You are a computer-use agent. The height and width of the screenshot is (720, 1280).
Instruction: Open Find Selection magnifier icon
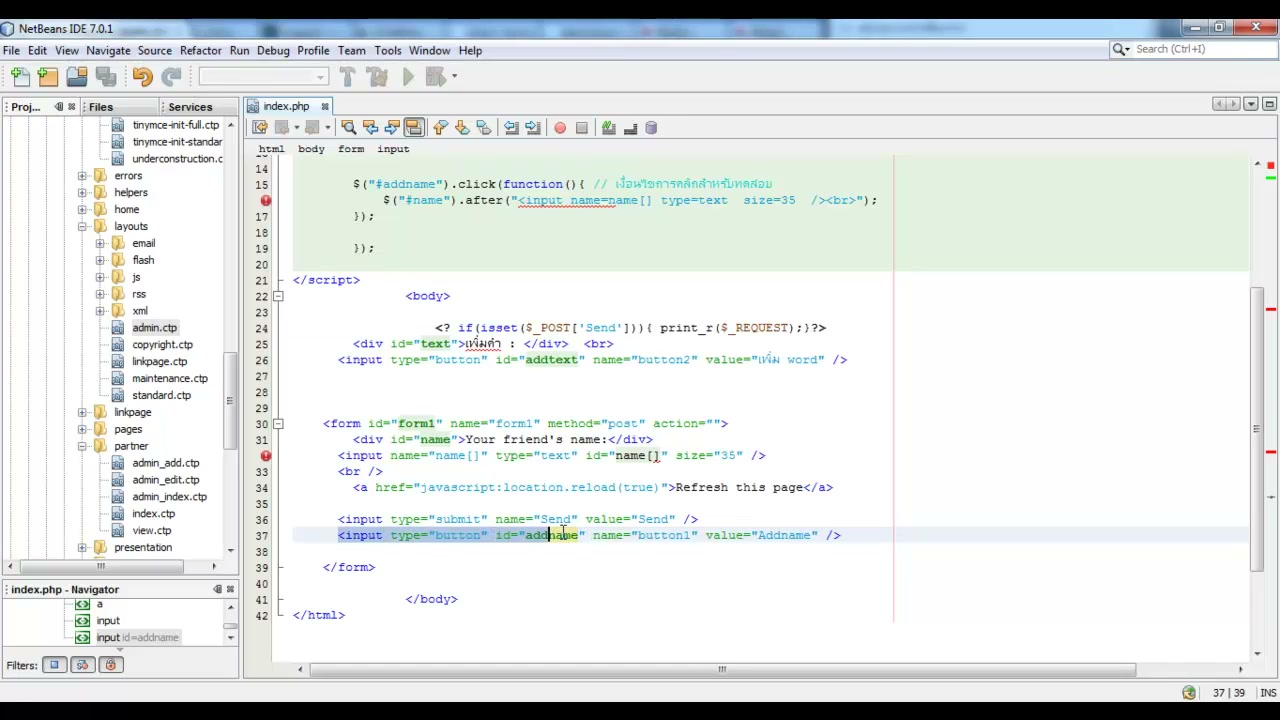click(x=348, y=128)
